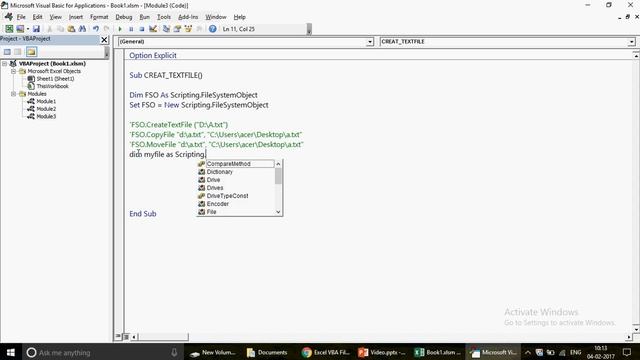Image resolution: width=640 pixels, height=360 pixels.
Task: Open the Help menu
Action: (240, 17)
